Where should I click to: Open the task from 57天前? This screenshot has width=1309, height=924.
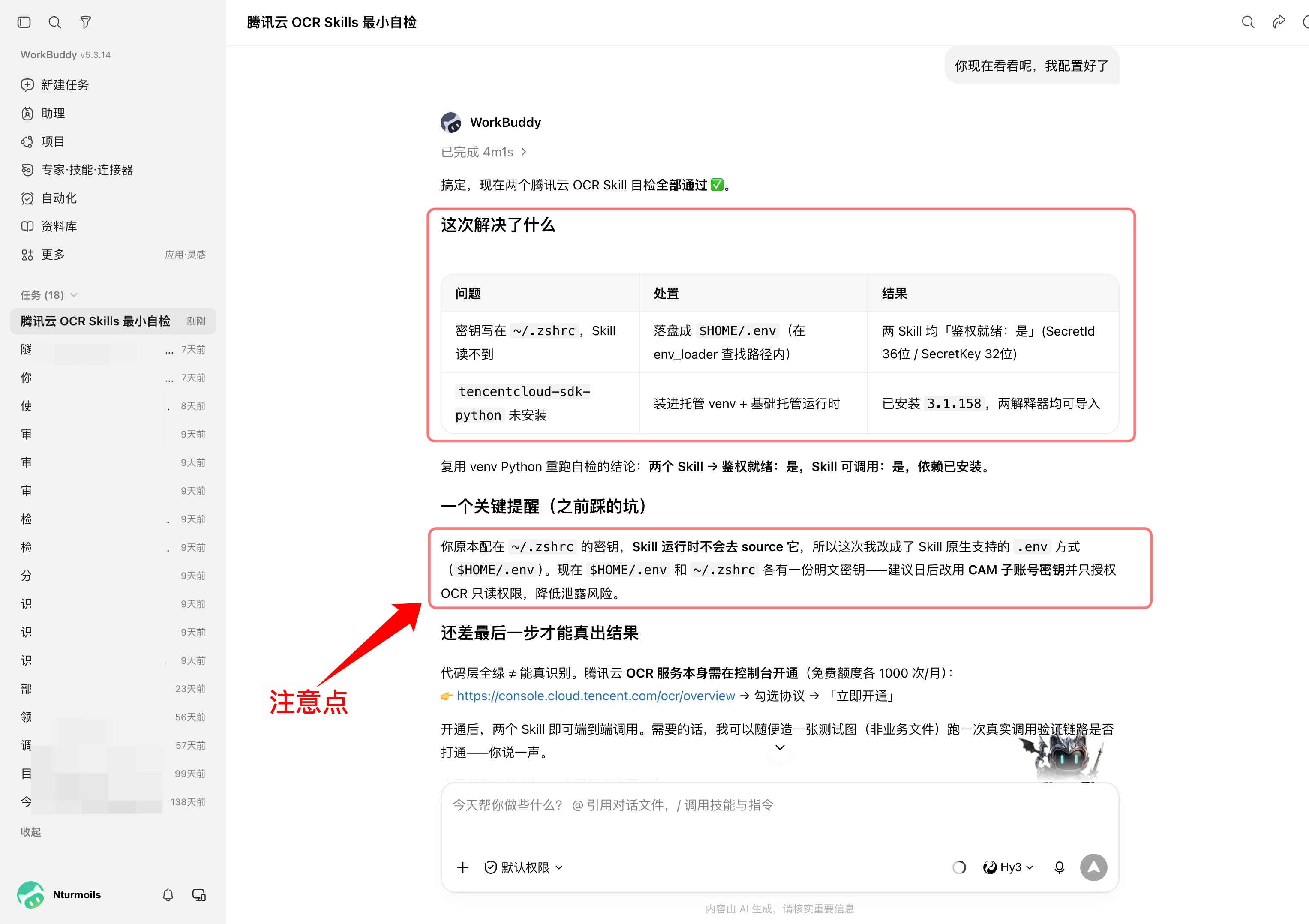pyautogui.click(x=113, y=746)
